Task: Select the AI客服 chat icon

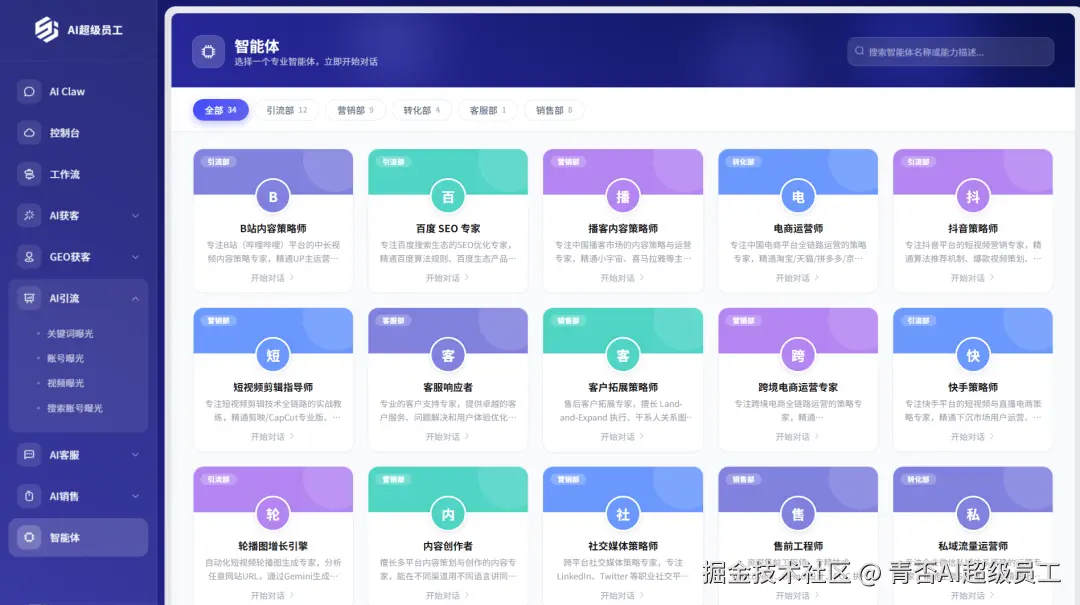Action: pyautogui.click(x=29, y=455)
